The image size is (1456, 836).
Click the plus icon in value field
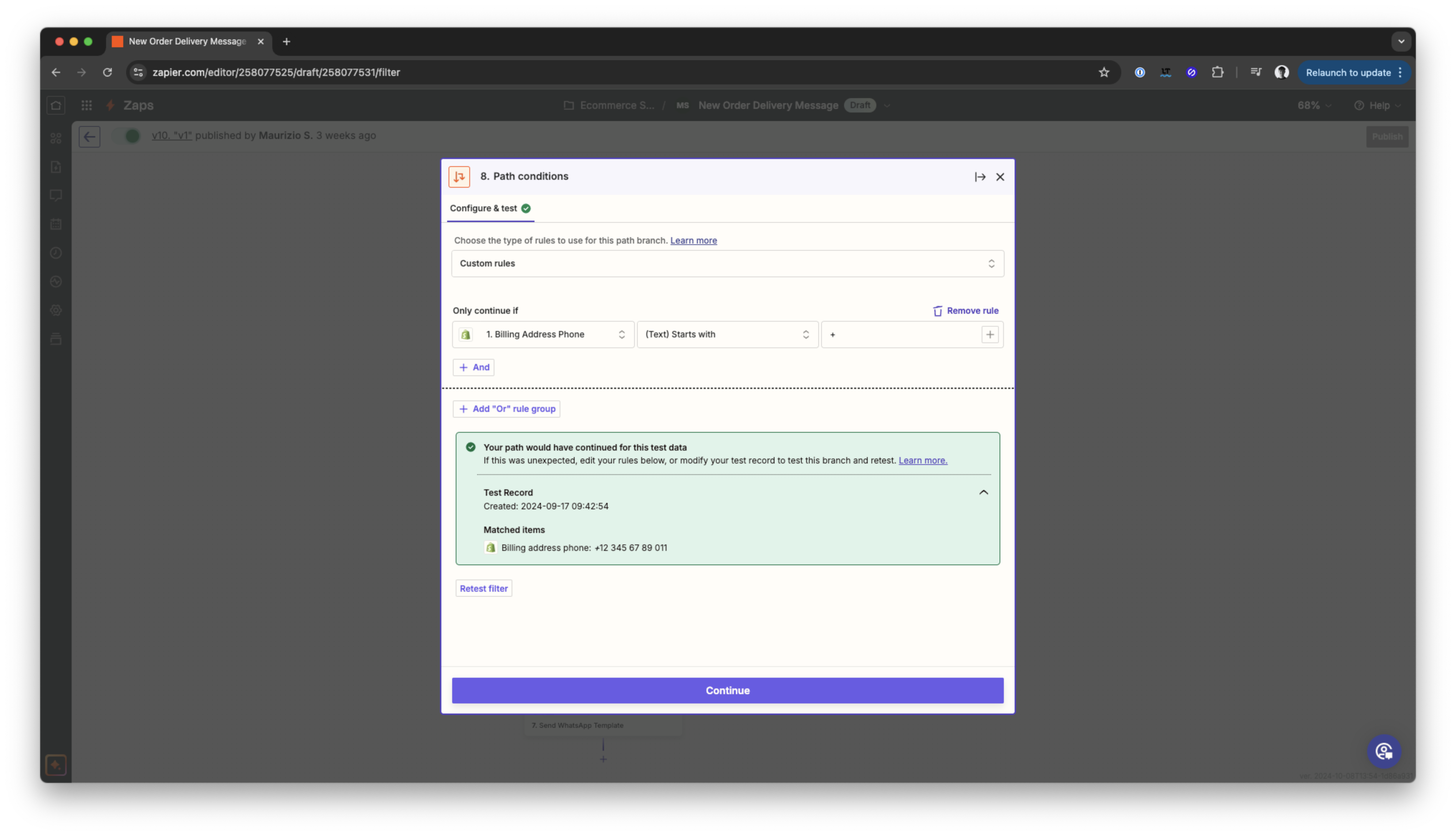point(989,334)
